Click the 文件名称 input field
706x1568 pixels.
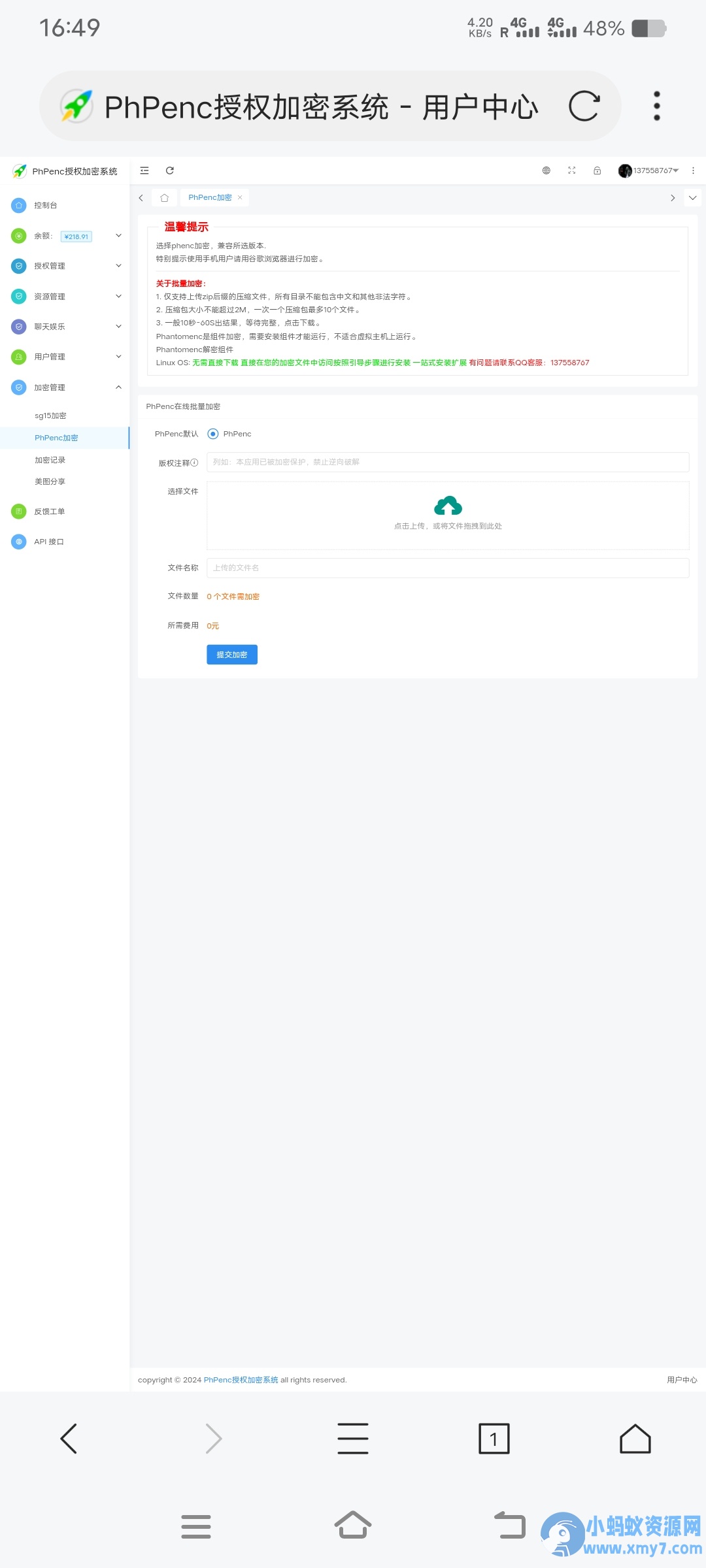tap(448, 568)
